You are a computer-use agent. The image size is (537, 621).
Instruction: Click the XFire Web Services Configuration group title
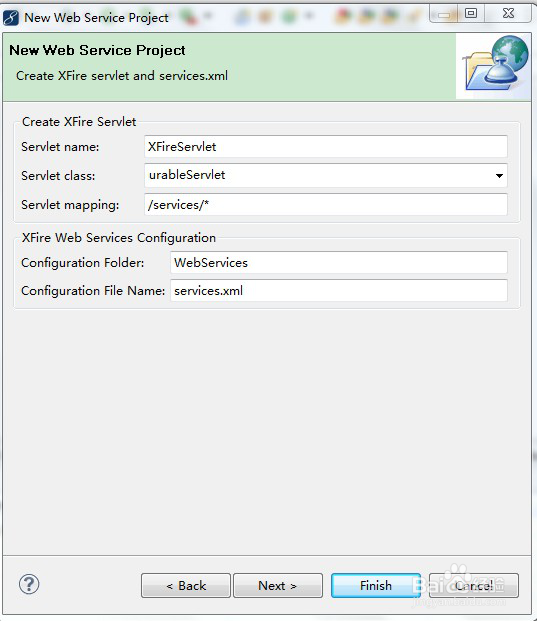tap(119, 238)
